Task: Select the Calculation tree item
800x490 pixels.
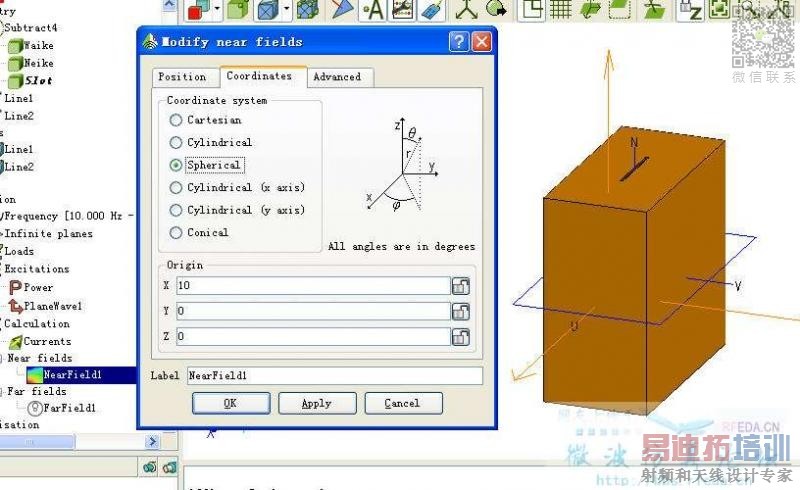Action: click(x=36, y=324)
